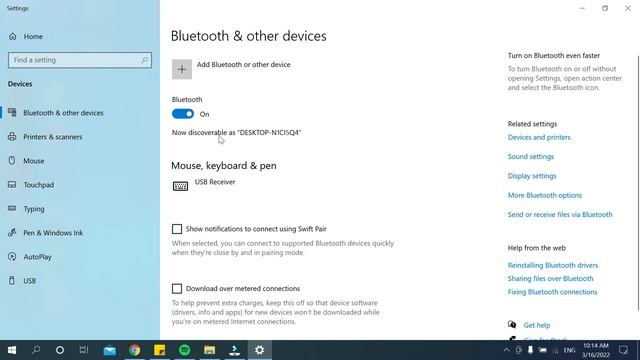Screen dimensions: 640x360
Task: Open the Mail app on taskbar
Action: (x=110, y=350)
